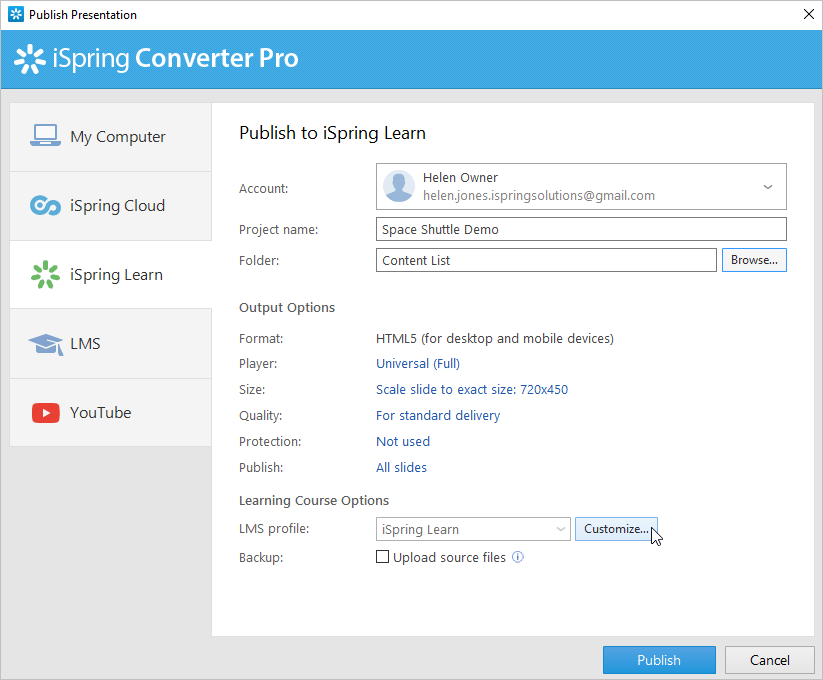Click the Customize... button
Screen dimensions: 823x680
(616, 529)
